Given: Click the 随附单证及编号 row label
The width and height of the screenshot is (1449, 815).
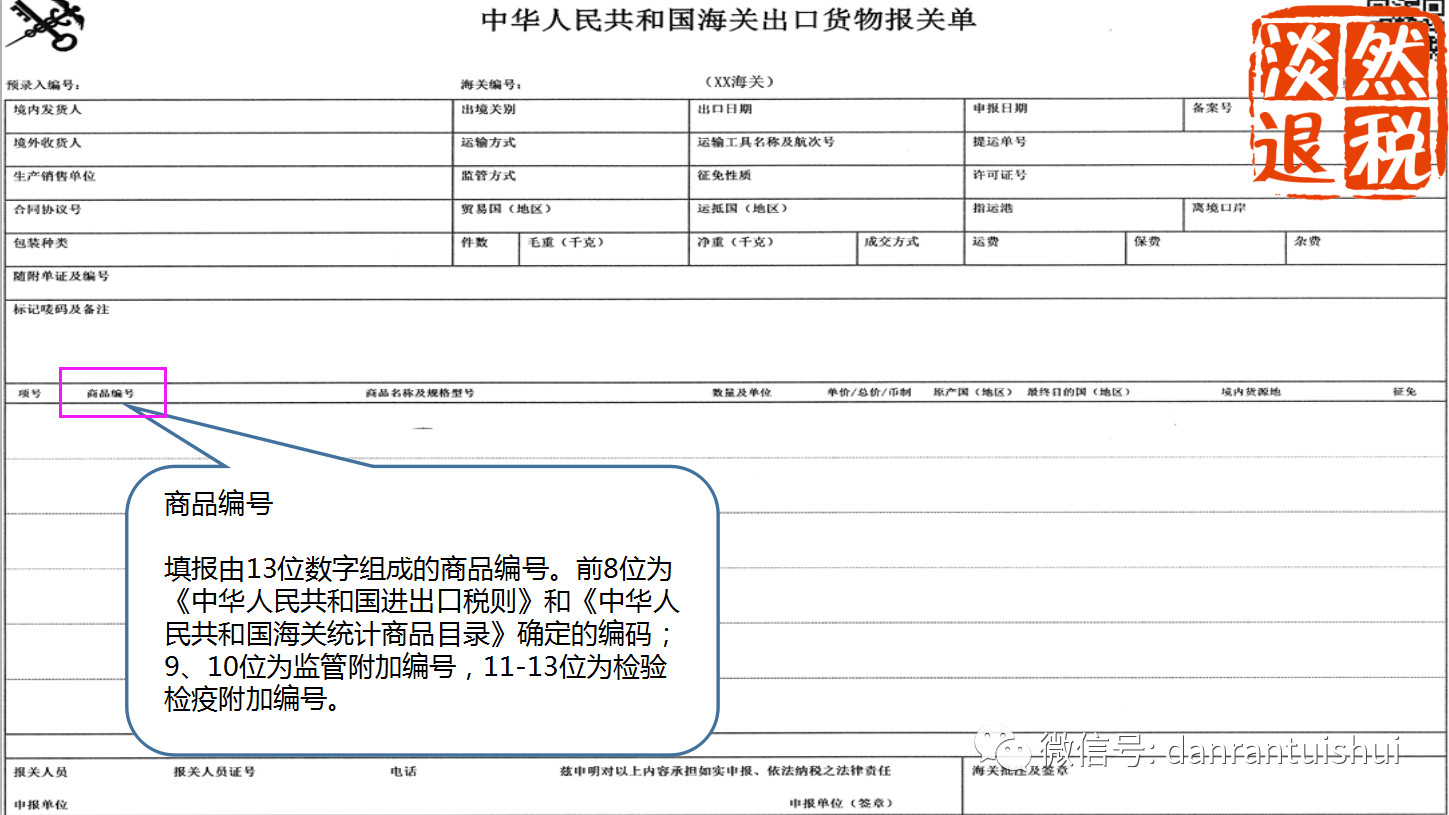Looking at the screenshot, I should (x=61, y=276).
